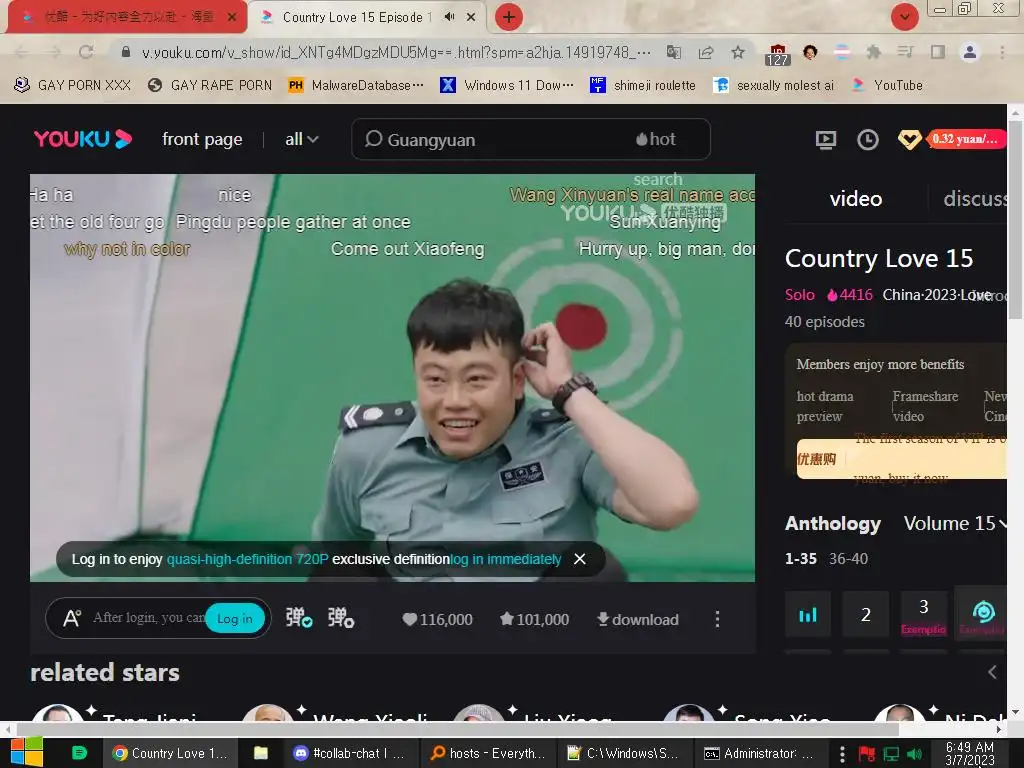Play episode 2
The height and width of the screenshot is (768, 1024).
pos(865,615)
